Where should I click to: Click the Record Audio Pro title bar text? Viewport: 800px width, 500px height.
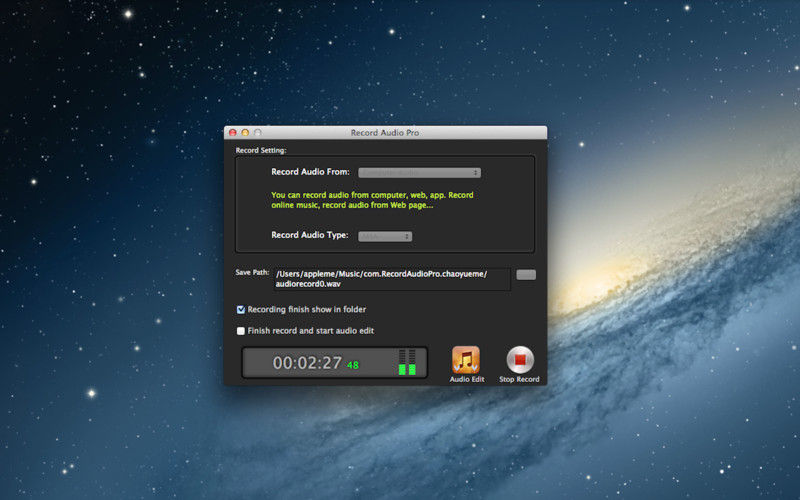pos(385,133)
